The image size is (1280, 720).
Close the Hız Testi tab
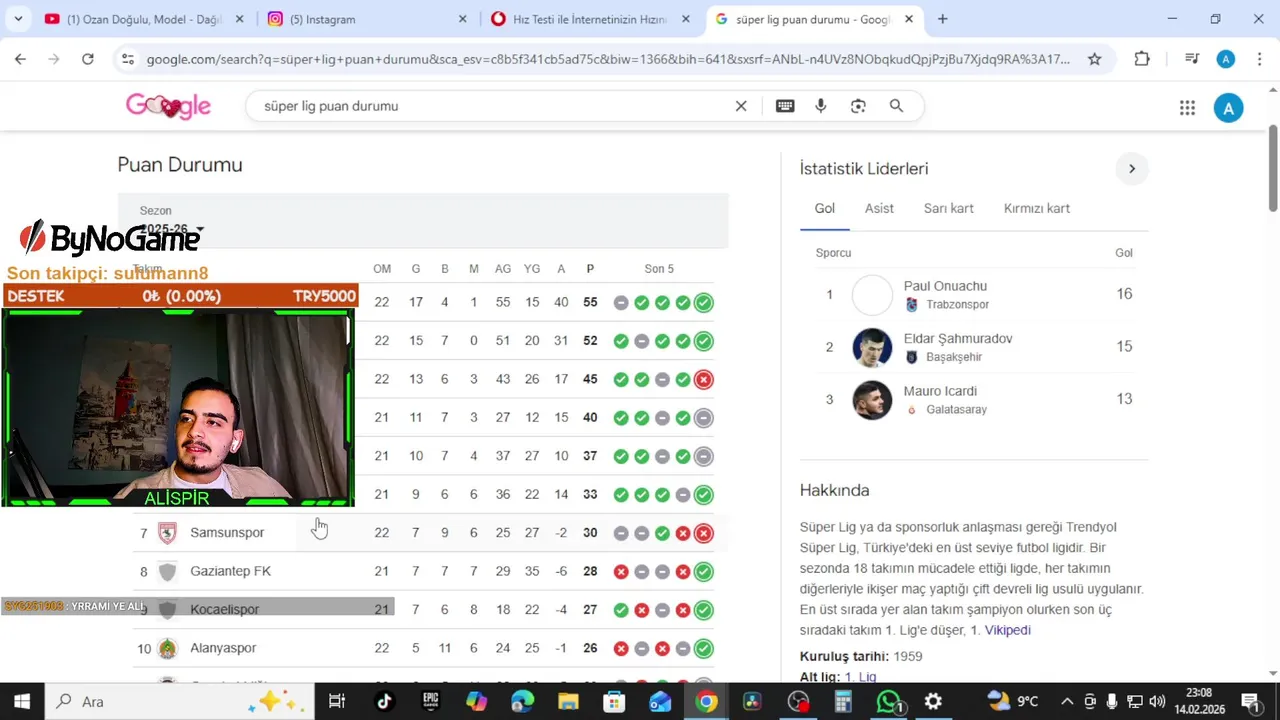pos(685,19)
